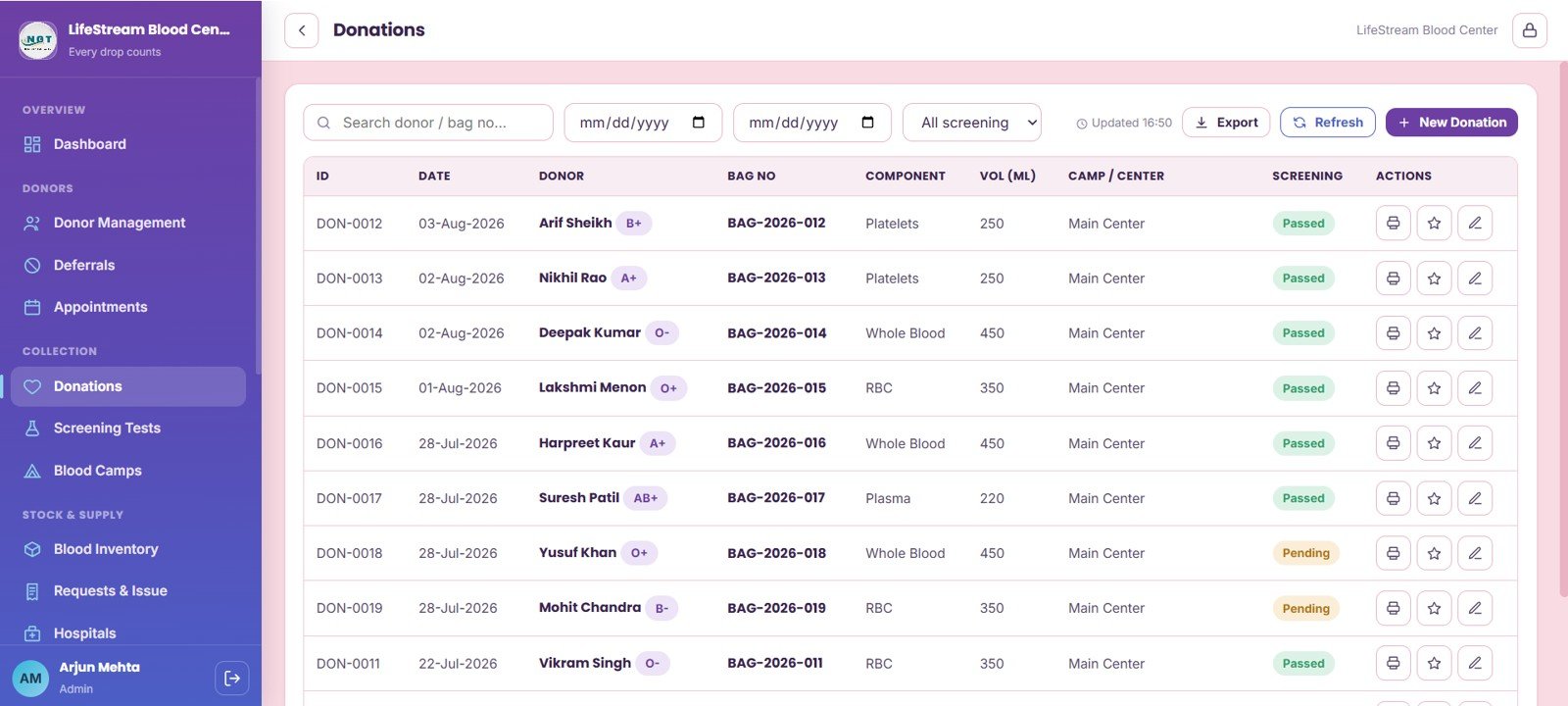Star donation DON-0018
Viewport: 1568px width, 706px height.
coord(1434,553)
